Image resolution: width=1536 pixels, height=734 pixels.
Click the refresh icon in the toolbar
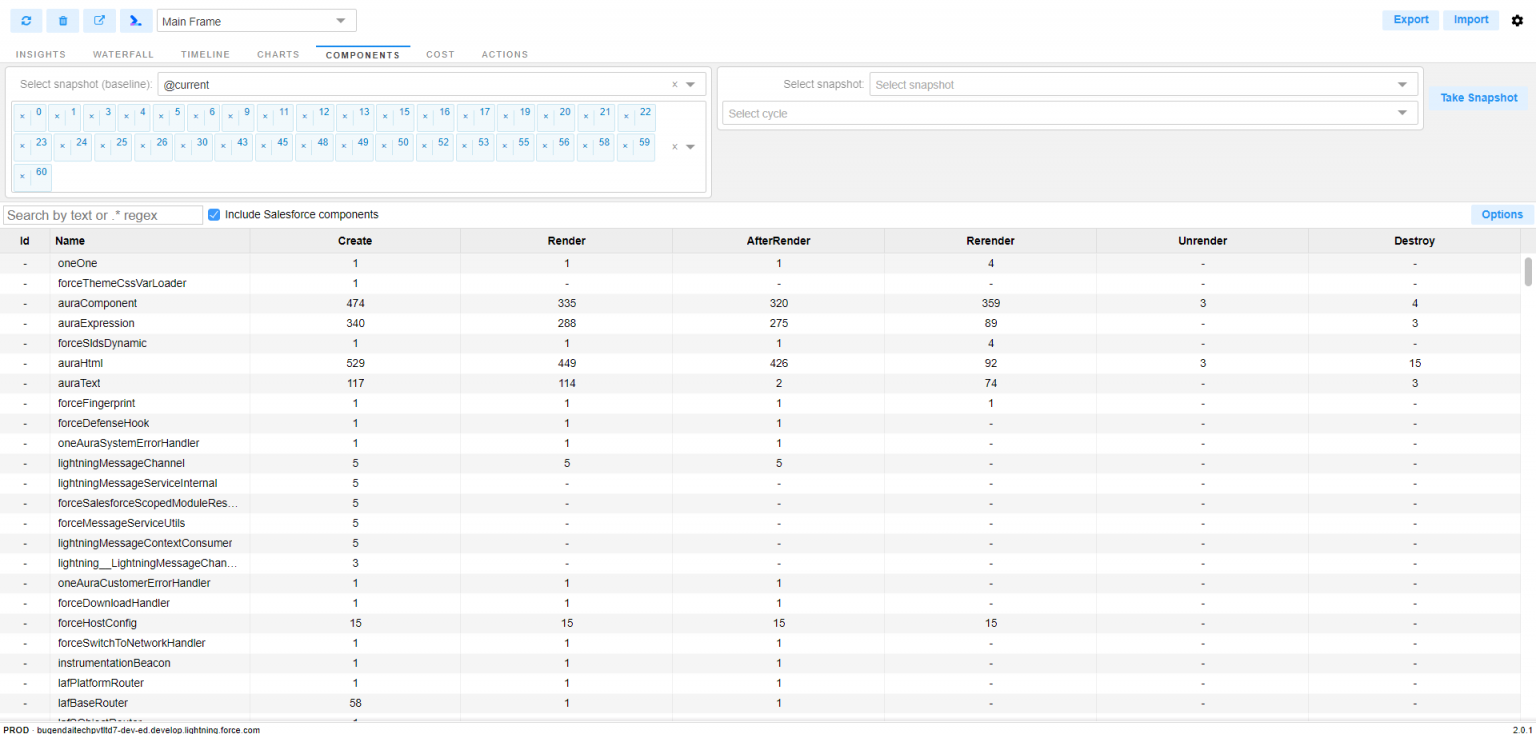pos(26,20)
